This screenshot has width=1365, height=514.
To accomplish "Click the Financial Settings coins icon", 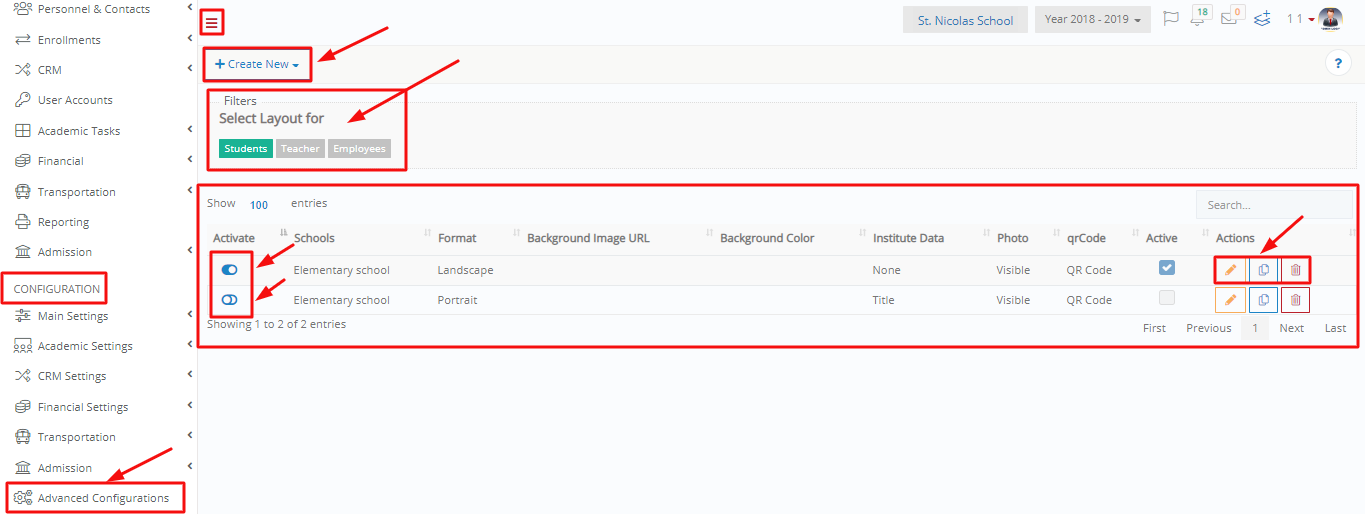I will (22, 407).
